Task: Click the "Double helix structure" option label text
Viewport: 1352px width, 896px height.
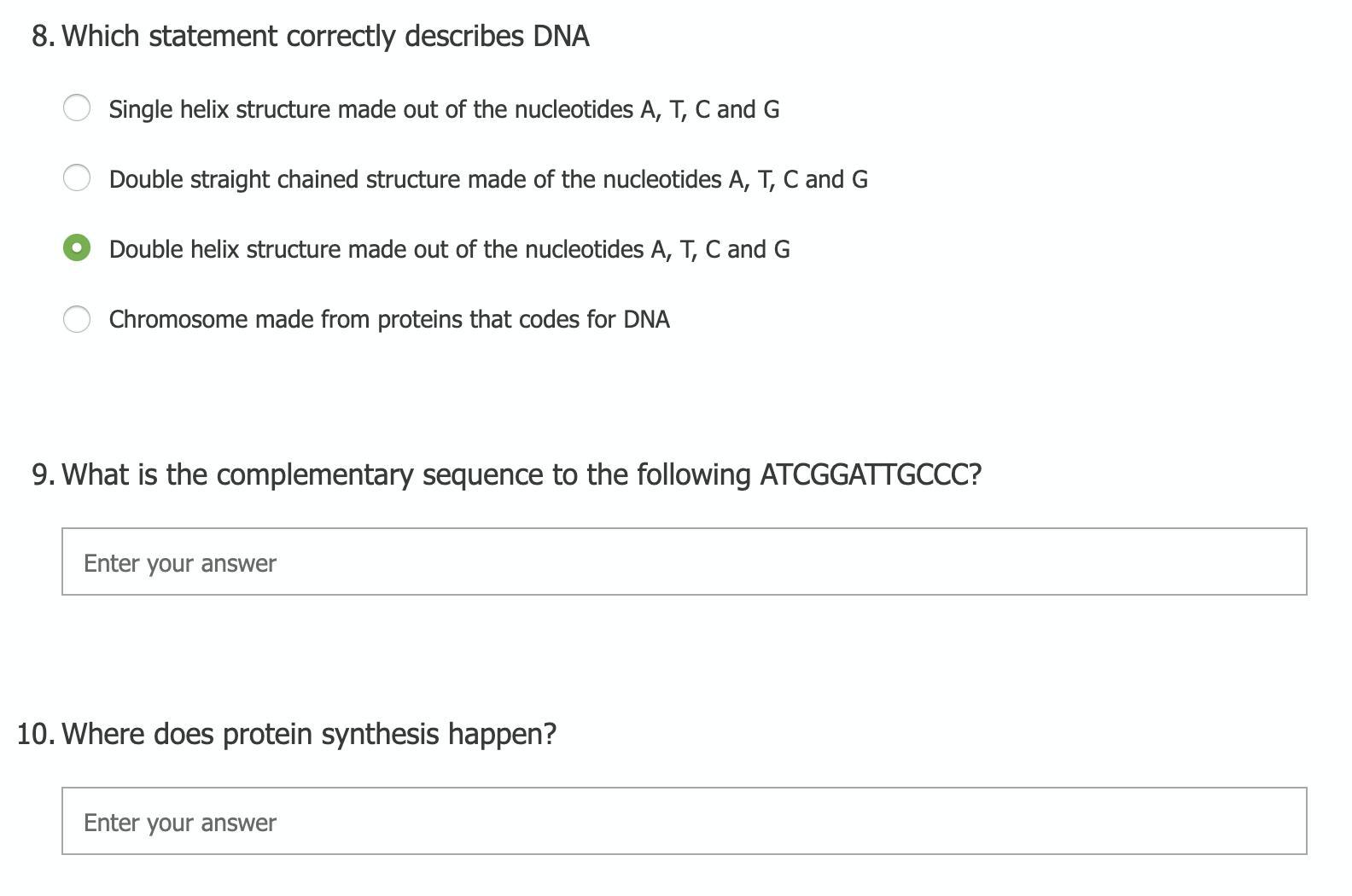Action: coord(449,250)
